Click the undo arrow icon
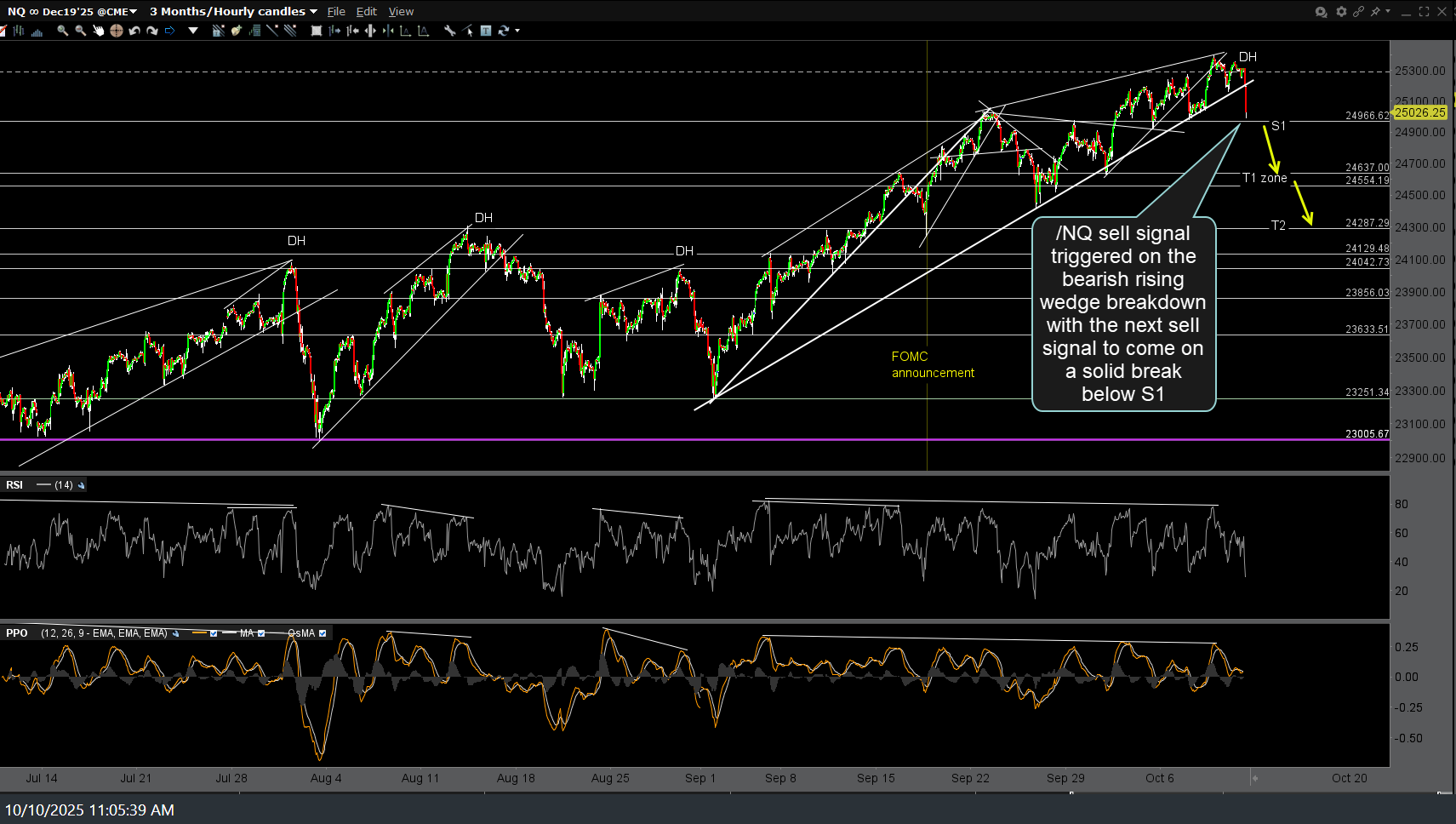This screenshot has height=824, width=1456. pos(134,31)
